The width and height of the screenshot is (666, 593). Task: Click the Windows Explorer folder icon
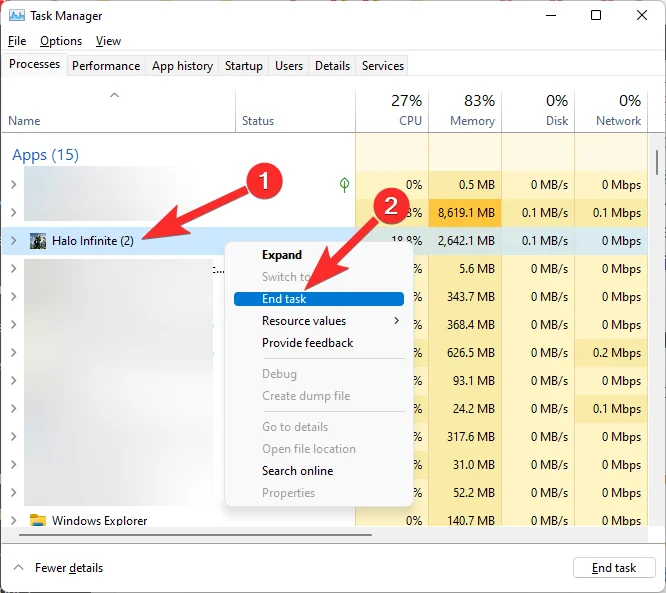pyautogui.click(x=38, y=520)
